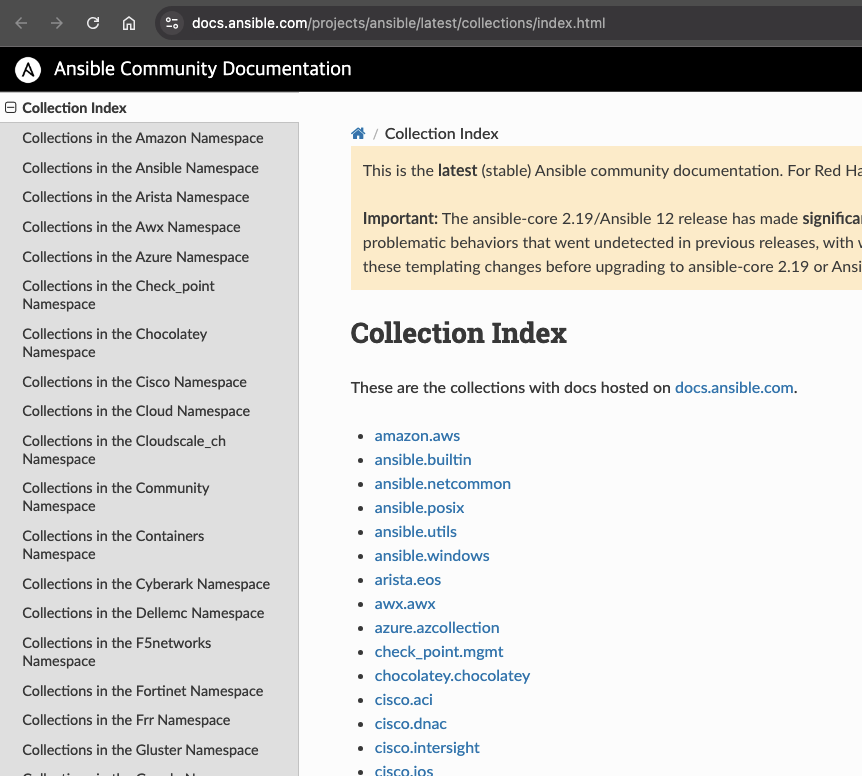The height and width of the screenshot is (776, 862).
Task: Open the ansible.posix collection link
Action: [419, 508]
